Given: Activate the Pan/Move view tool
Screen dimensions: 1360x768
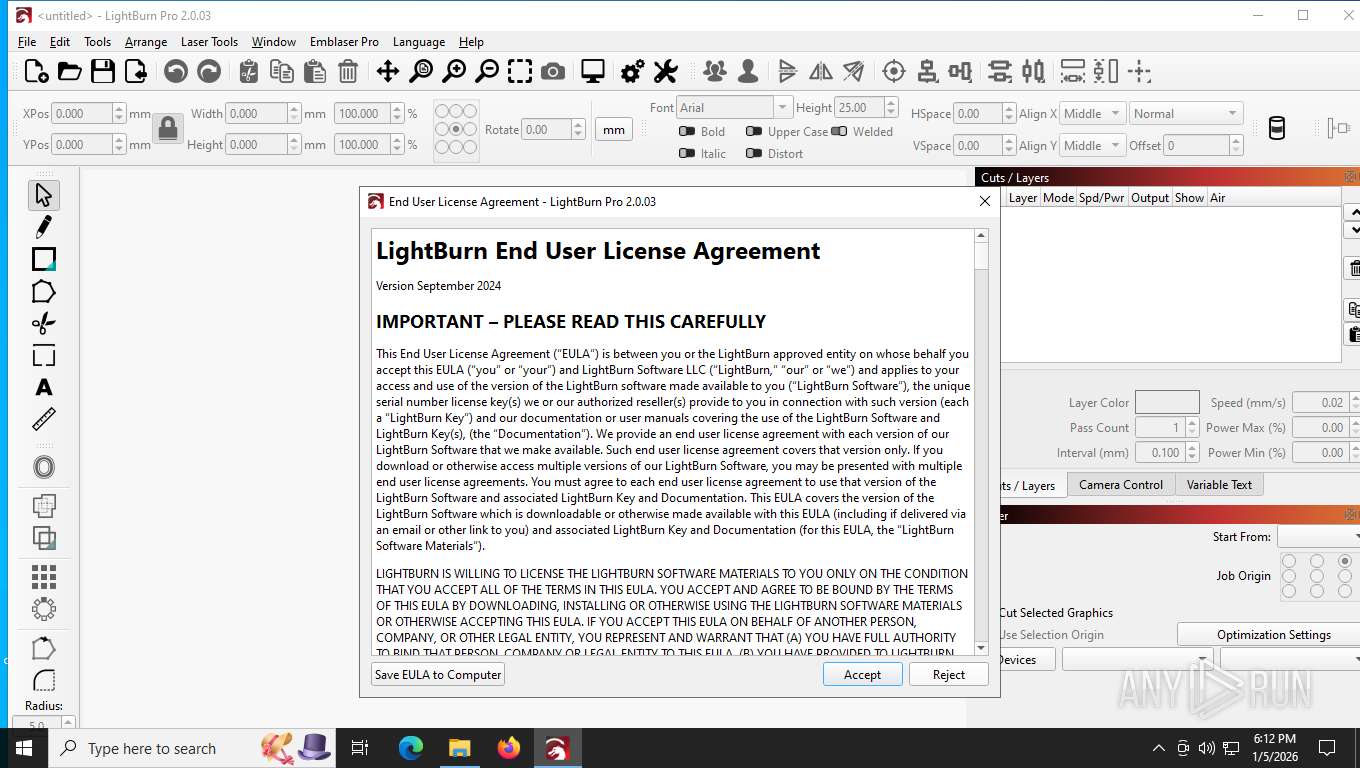Looking at the screenshot, I should tap(387, 71).
